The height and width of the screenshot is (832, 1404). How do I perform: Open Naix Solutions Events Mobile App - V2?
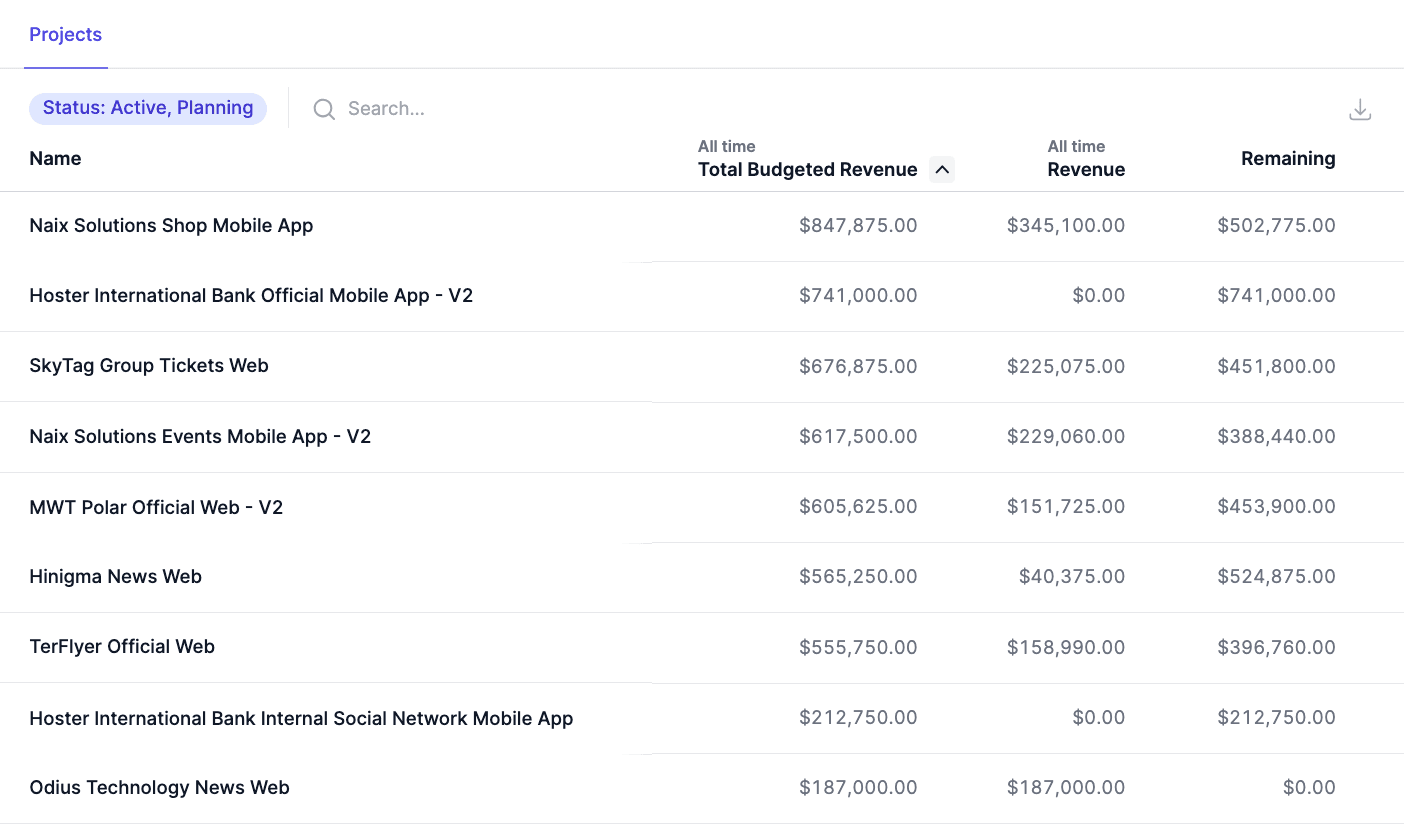(200, 437)
